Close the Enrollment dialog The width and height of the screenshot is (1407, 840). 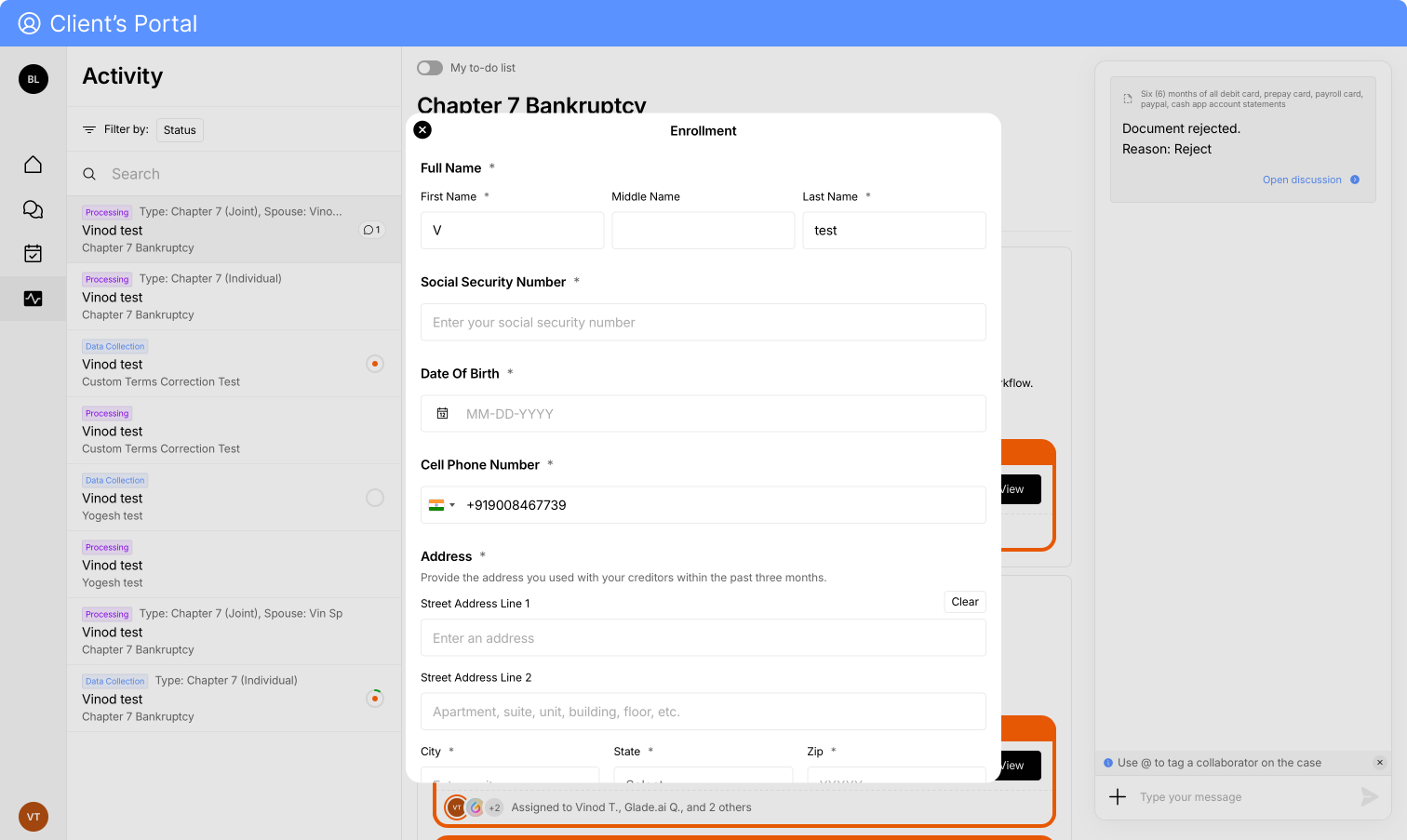coord(422,130)
